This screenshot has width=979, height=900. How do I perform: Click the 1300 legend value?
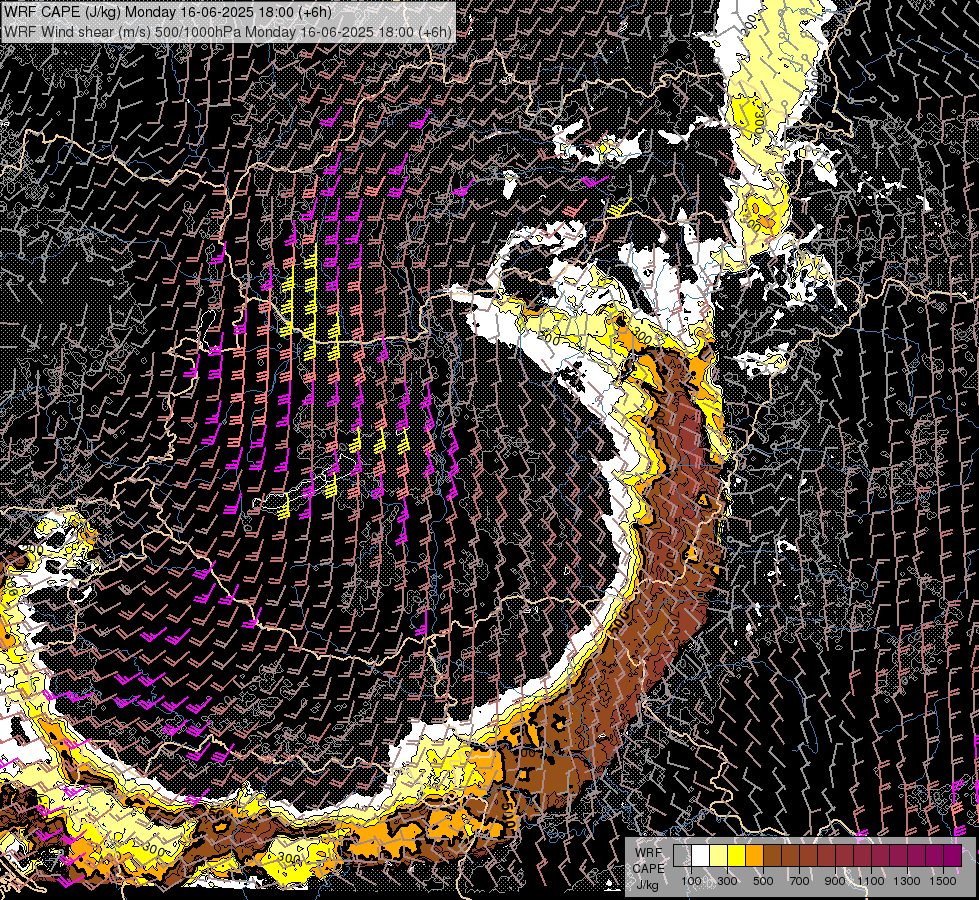pos(907,881)
